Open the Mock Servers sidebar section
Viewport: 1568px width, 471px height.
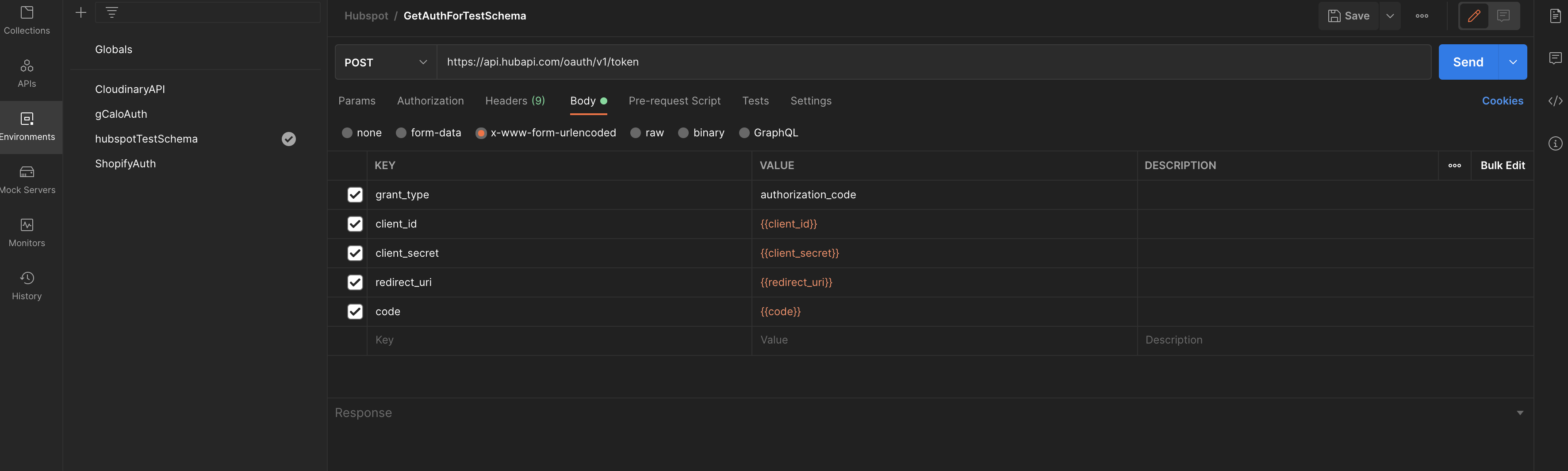point(27,180)
